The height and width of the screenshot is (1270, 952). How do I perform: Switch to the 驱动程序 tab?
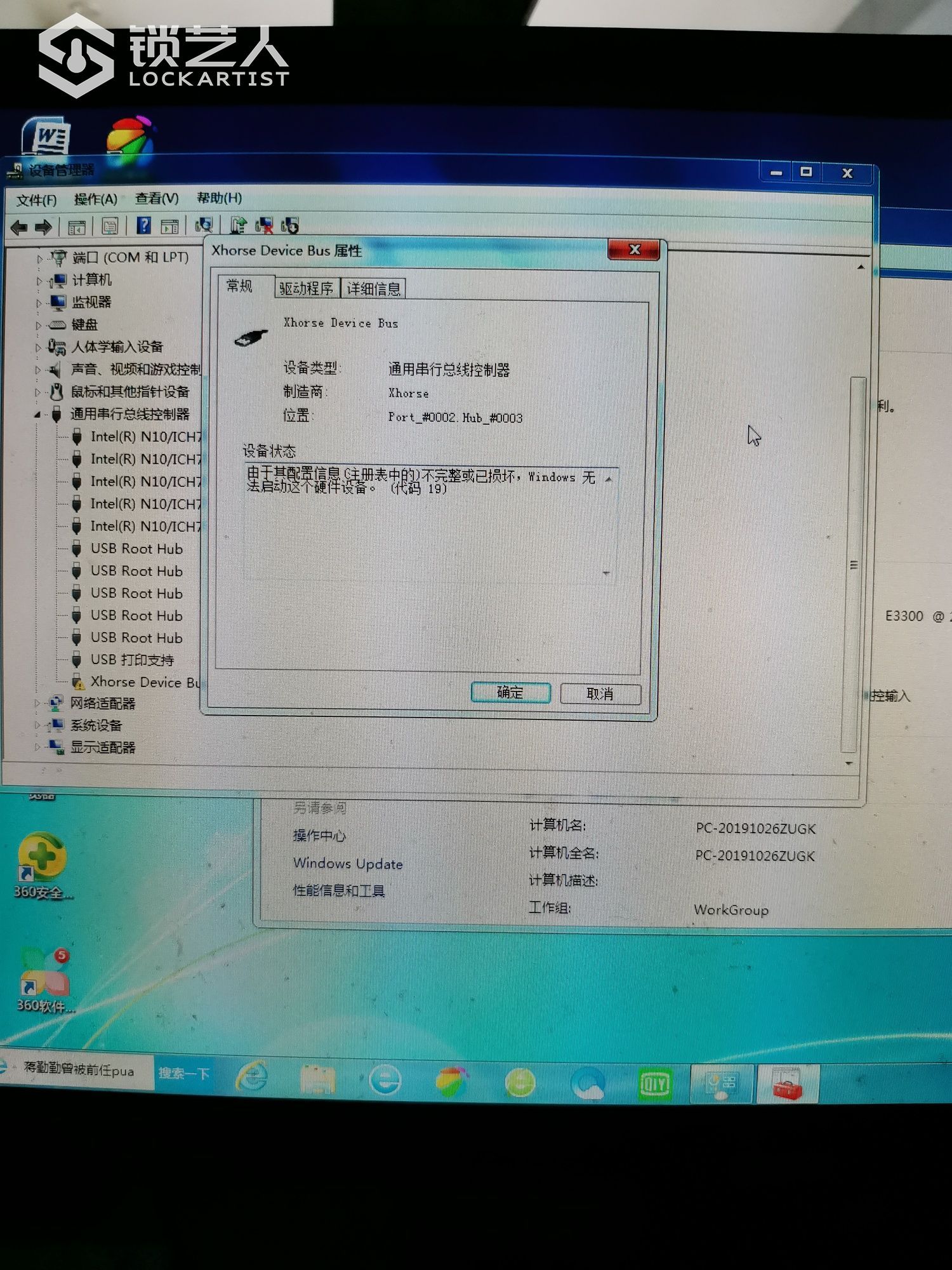307,288
